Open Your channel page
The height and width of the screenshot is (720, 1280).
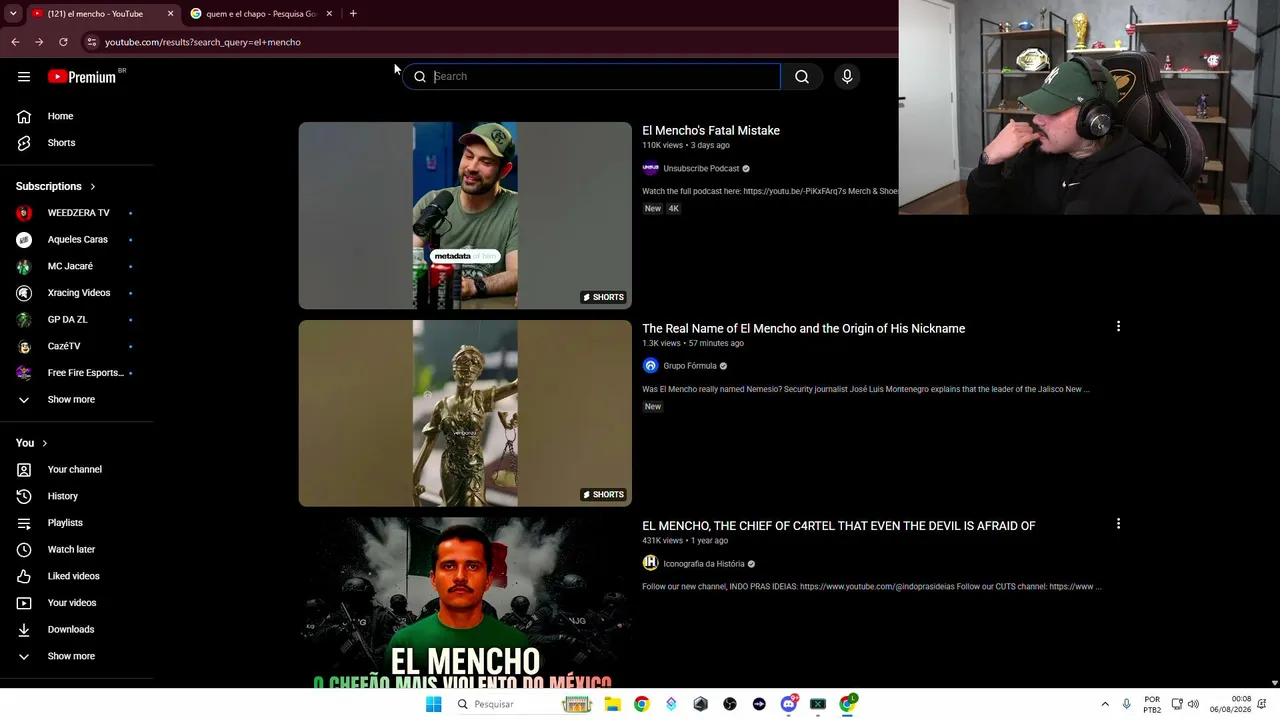tap(77, 470)
